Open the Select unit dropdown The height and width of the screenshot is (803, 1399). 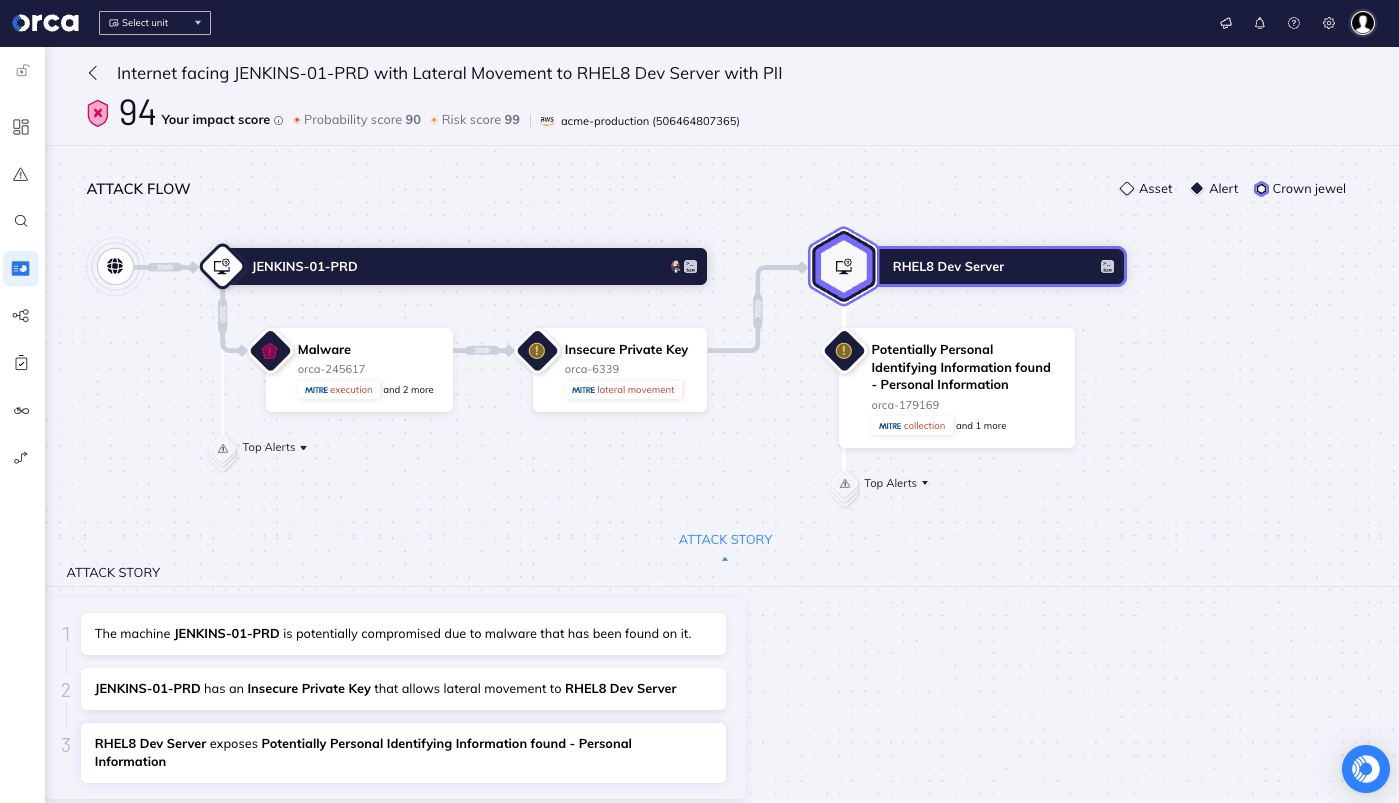coord(154,22)
